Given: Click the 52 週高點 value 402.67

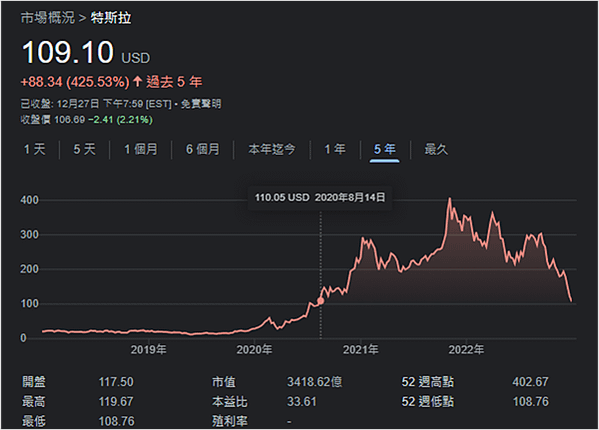Looking at the screenshot, I should (531, 382).
